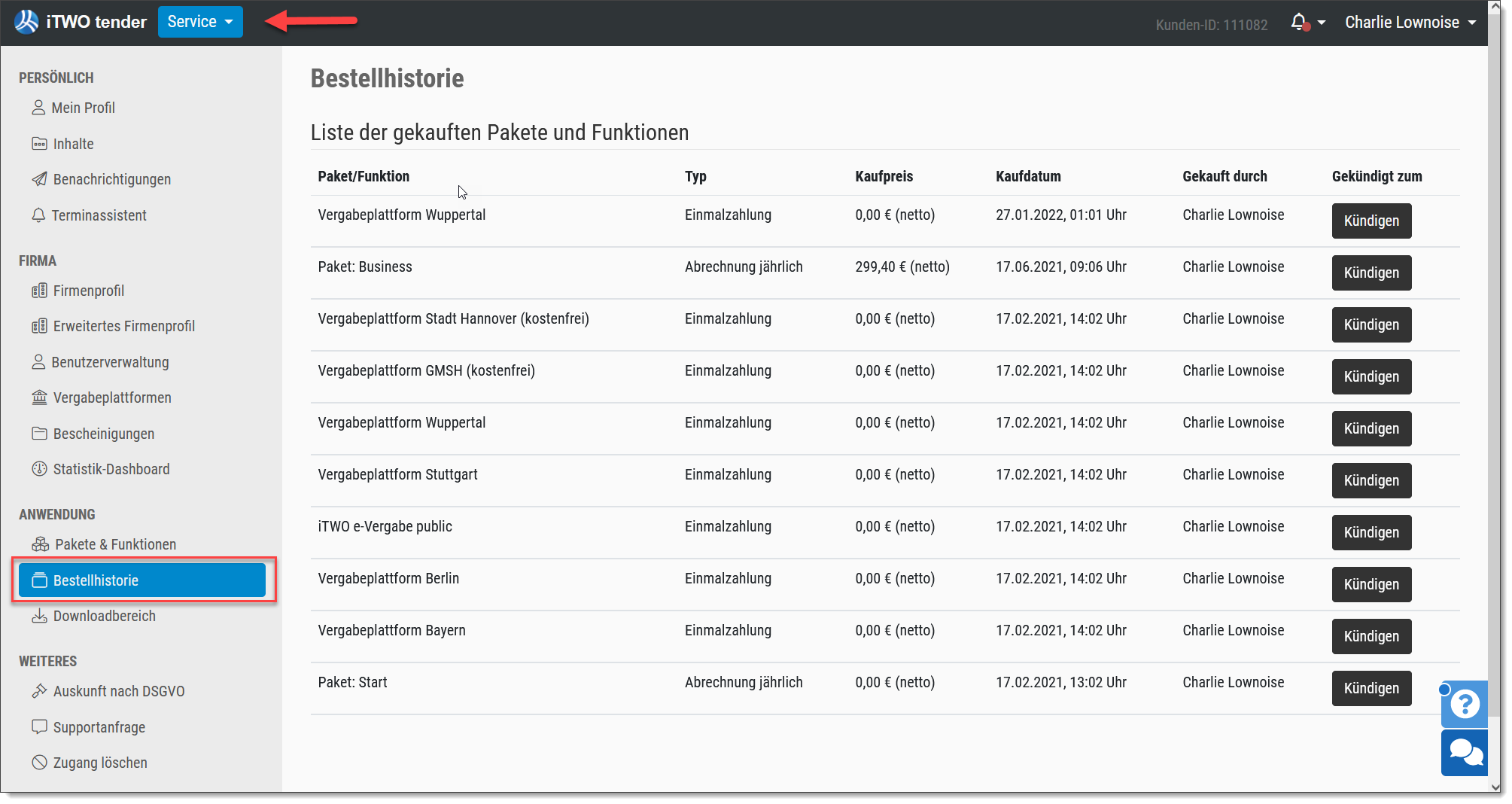Click the Bescheinigungen folder icon
Image resolution: width=1512 pixels, height=804 pixels.
click(39, 434)
